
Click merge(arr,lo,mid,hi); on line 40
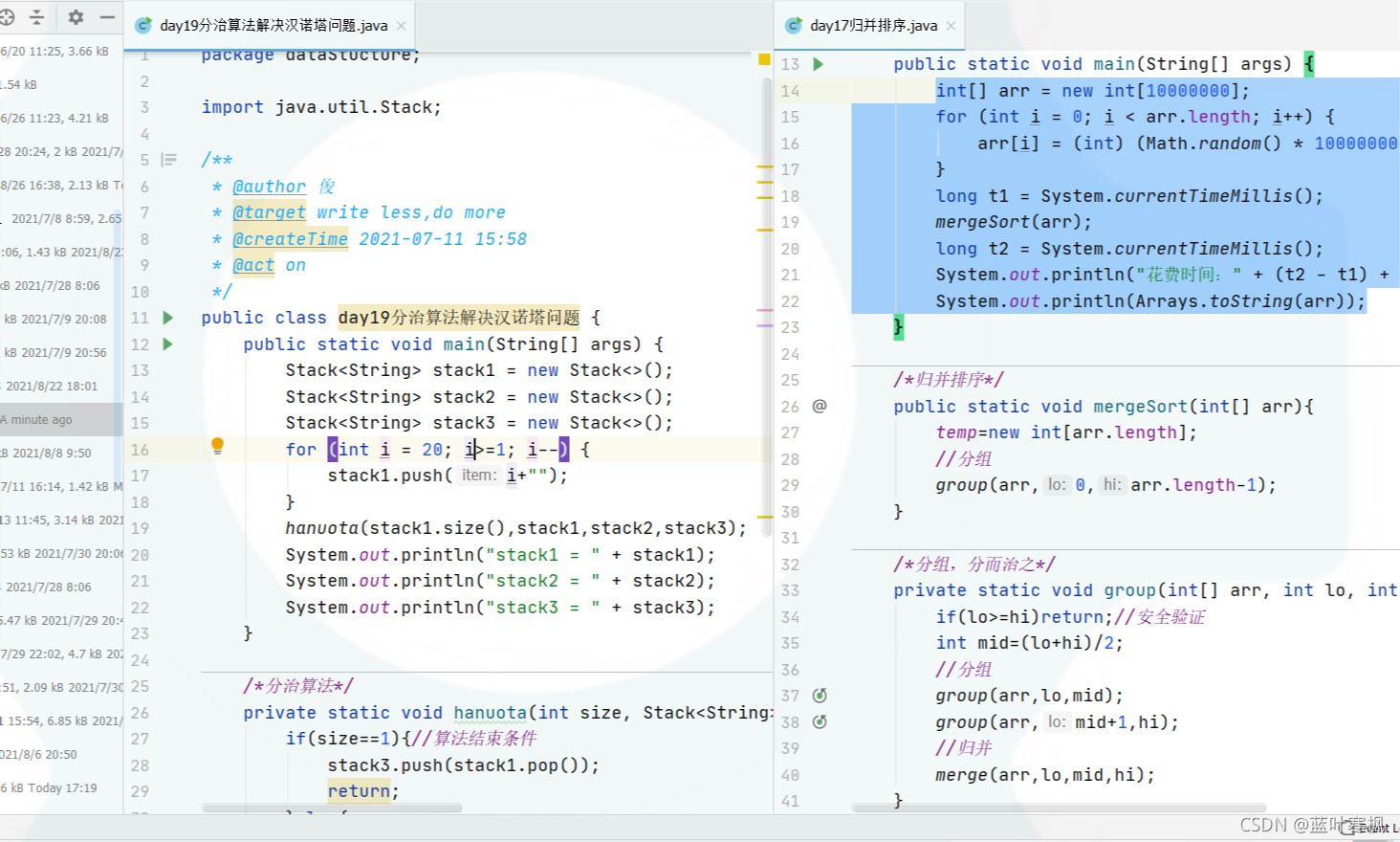1045,775
